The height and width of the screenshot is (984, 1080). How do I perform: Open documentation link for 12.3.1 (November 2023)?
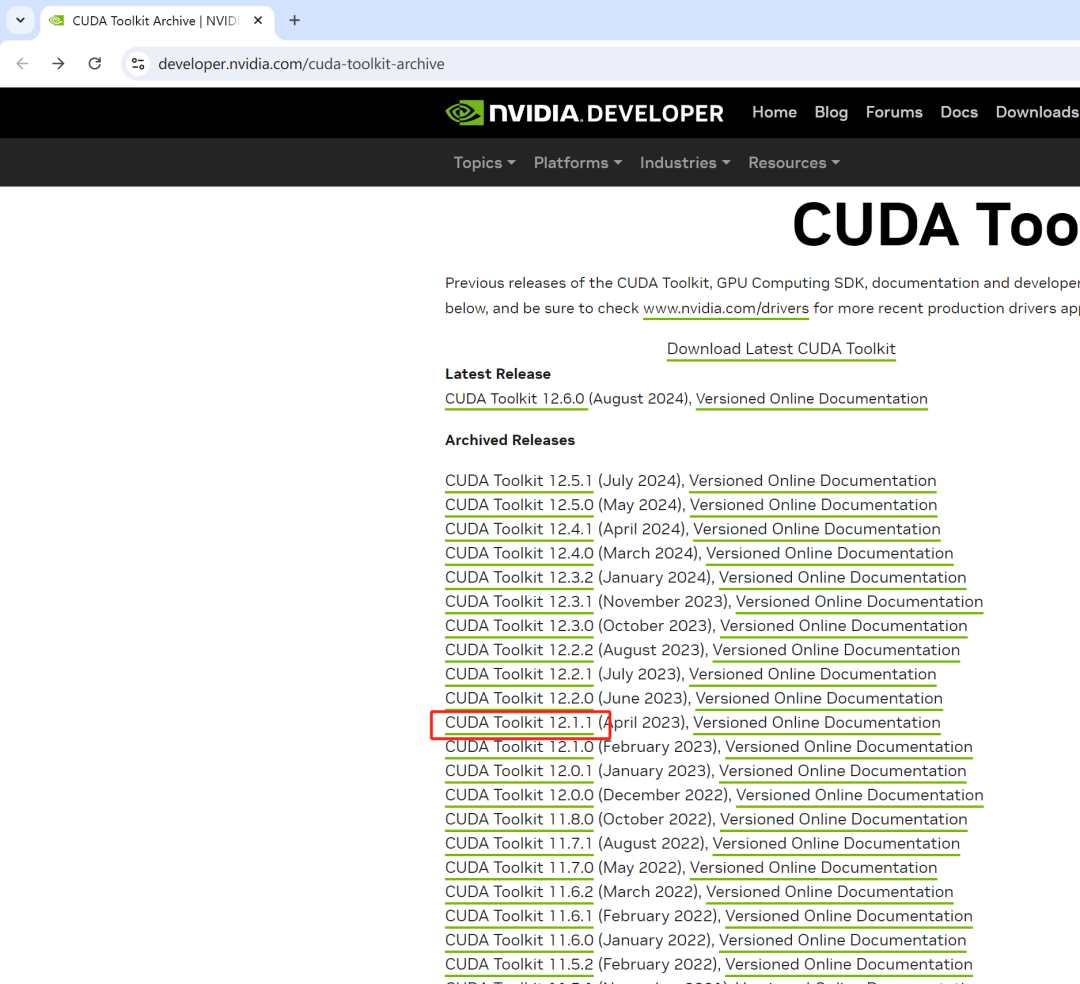click(859, 602)
